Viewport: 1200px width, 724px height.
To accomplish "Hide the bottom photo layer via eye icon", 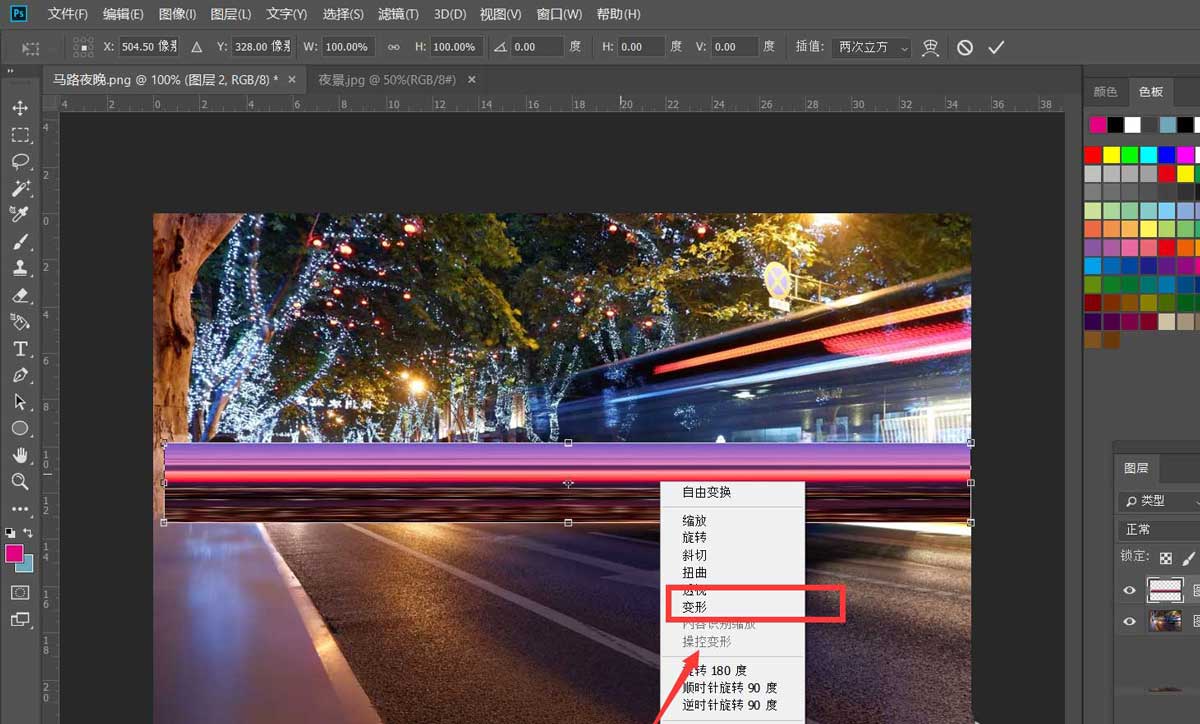I will pyautogui.click(x=1129, y=621).
